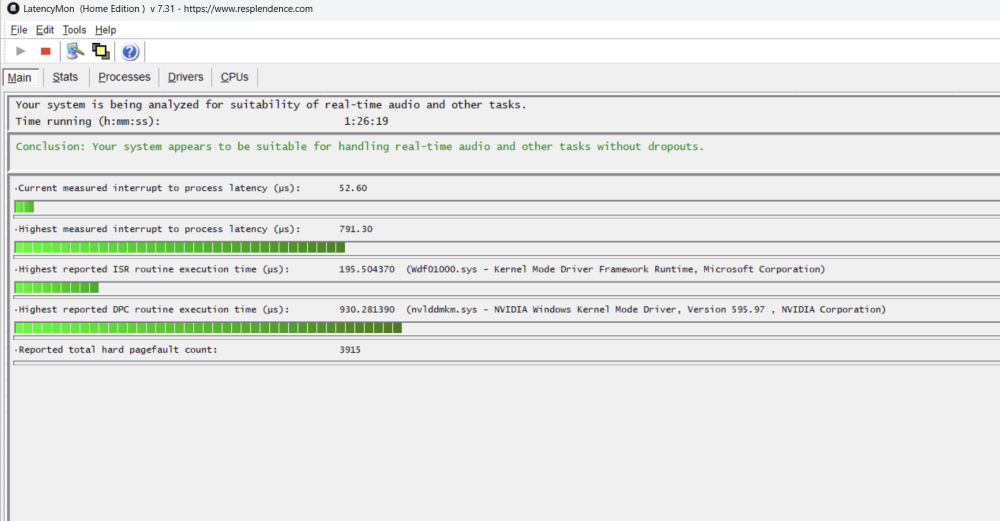Viewport: 1000px width, 521px height.
Task: Open the Tools menu
Action: pos(74,30)
